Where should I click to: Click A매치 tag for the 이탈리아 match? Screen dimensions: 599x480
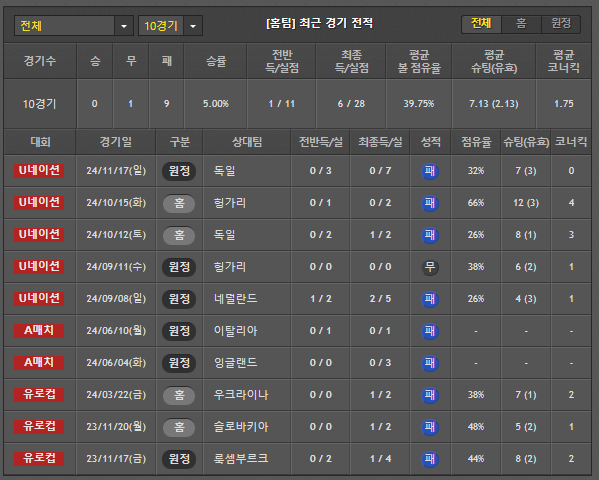[x=39, y=331]
